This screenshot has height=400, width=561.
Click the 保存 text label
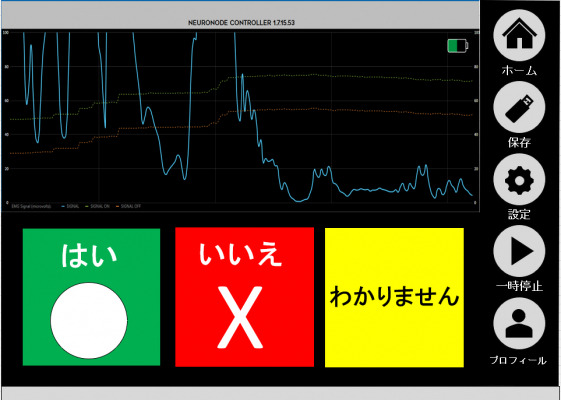[519, 143]
